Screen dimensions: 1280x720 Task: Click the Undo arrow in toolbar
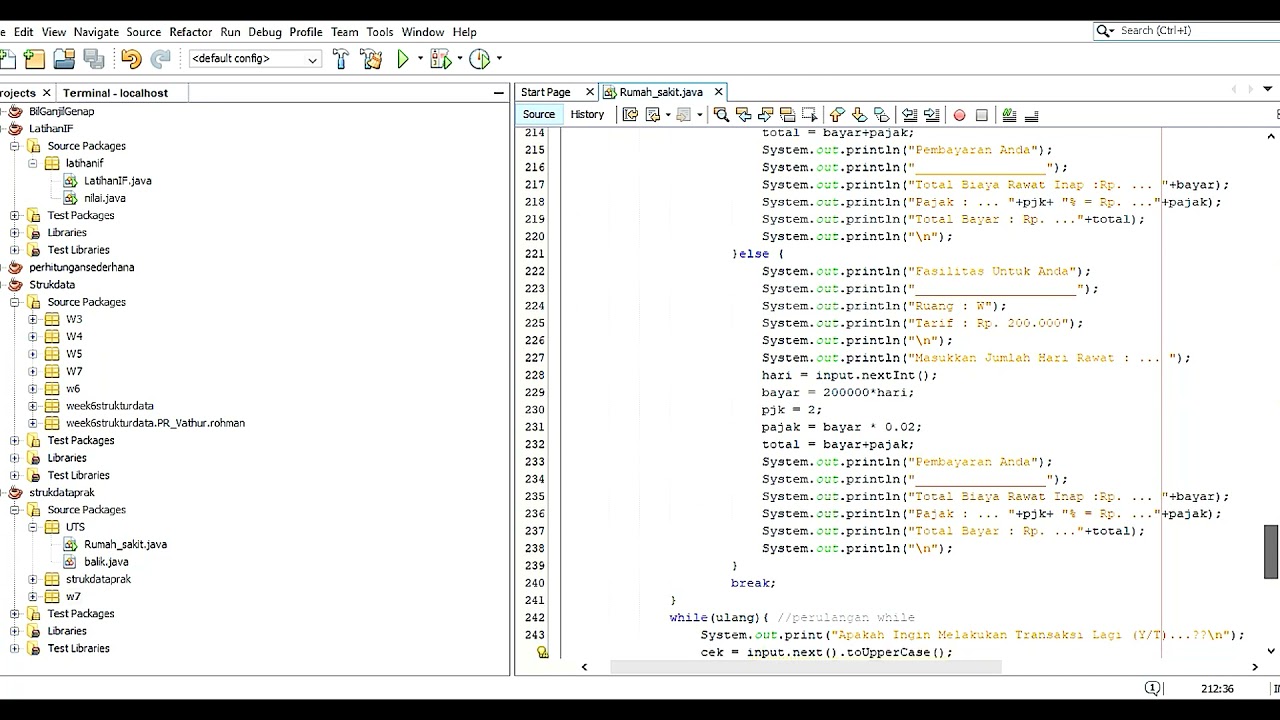[131, 59]
